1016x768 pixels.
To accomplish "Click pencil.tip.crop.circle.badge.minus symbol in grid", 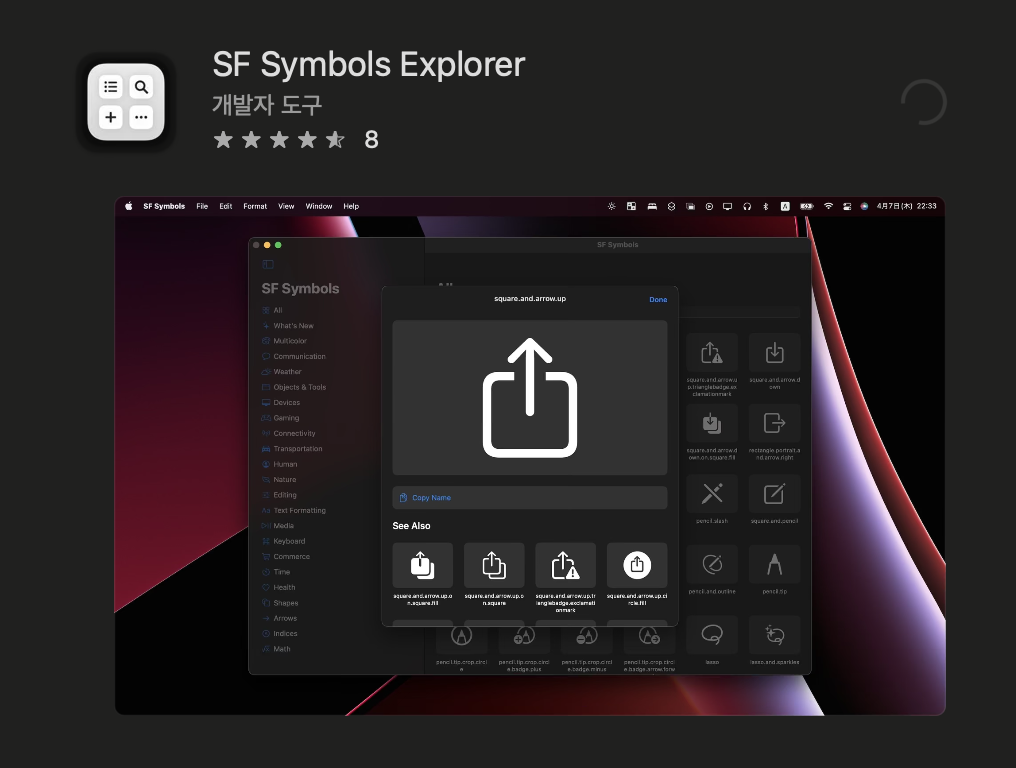I will [586, 642].
